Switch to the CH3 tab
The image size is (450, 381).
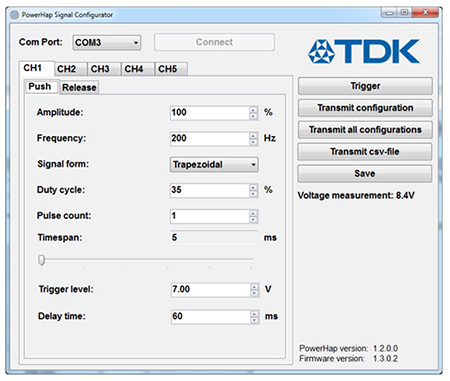coord(104,69)
